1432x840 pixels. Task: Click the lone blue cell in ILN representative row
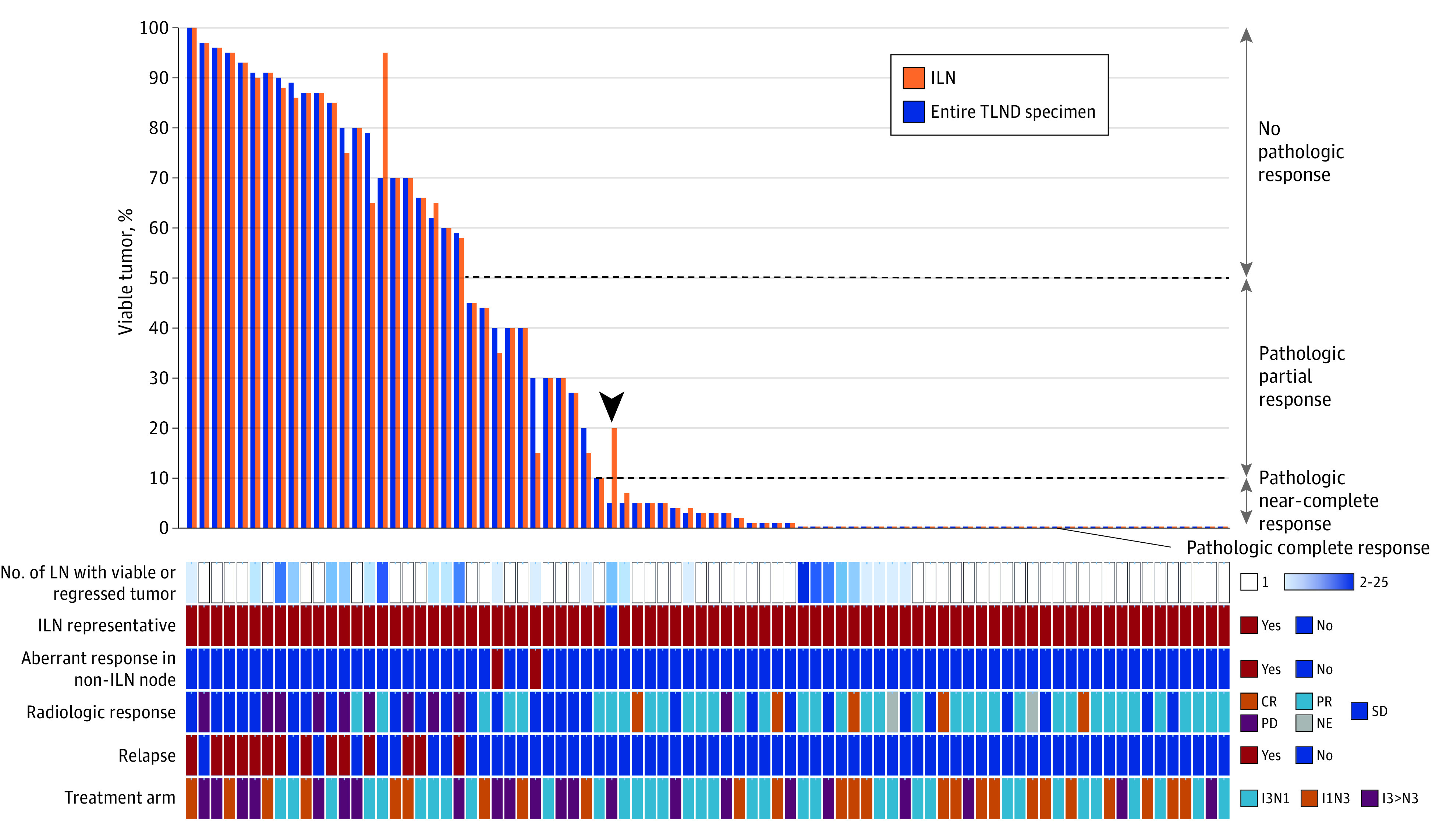click(612, 625)
